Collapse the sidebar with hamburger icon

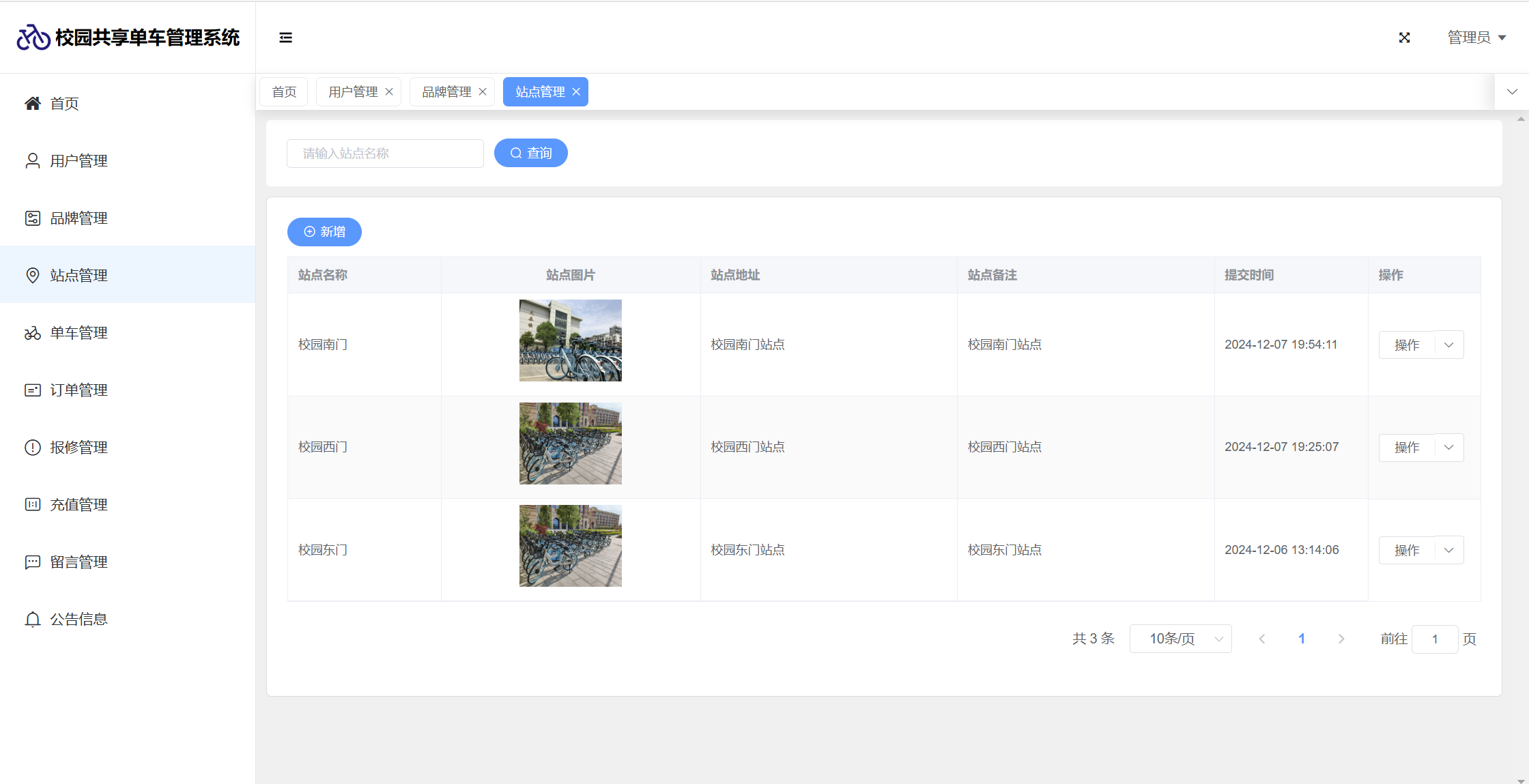pos(285,38)
